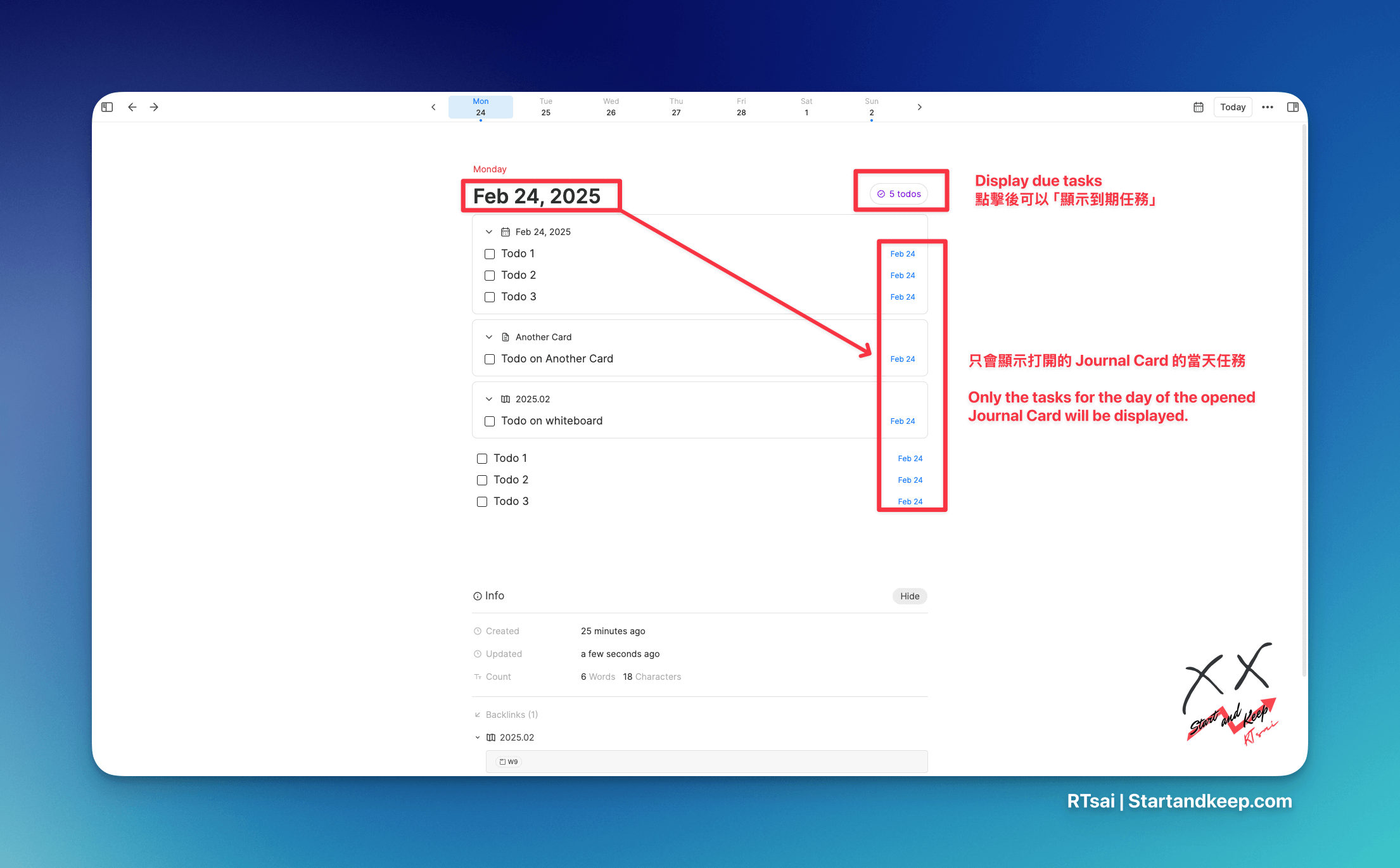Click the 5 todos badge
The image size is (1400, 868).
(x=899, y=194)
